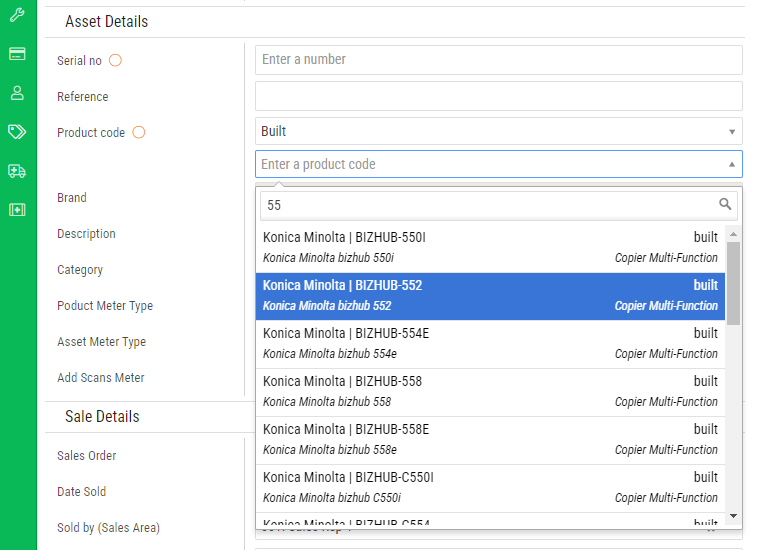
Task: Click the orange circle beside Product code
Action: tap(139, 132)
